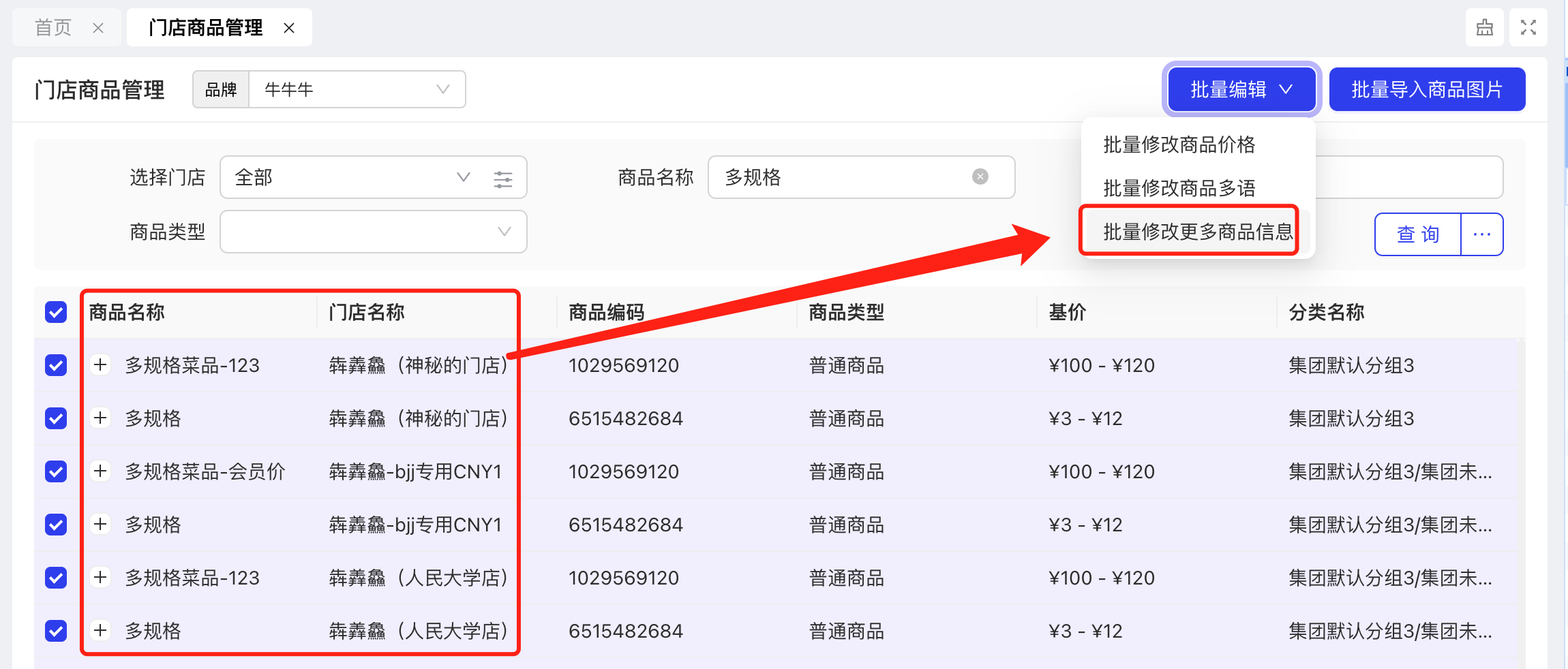Viewport: 1568px width, 669px height.
Task: Close the 首页 tab
Action: 98,28
